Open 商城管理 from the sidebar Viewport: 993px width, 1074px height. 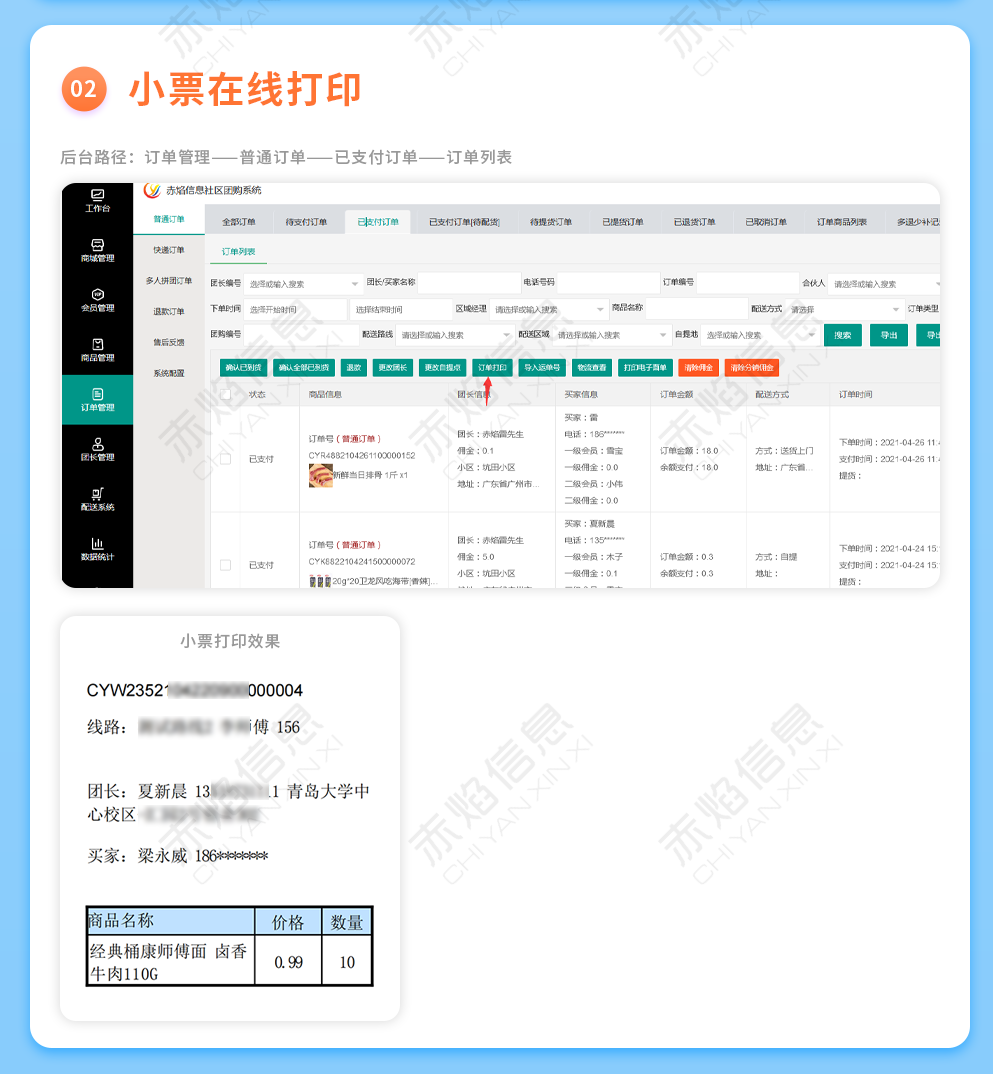click(97, 245)
